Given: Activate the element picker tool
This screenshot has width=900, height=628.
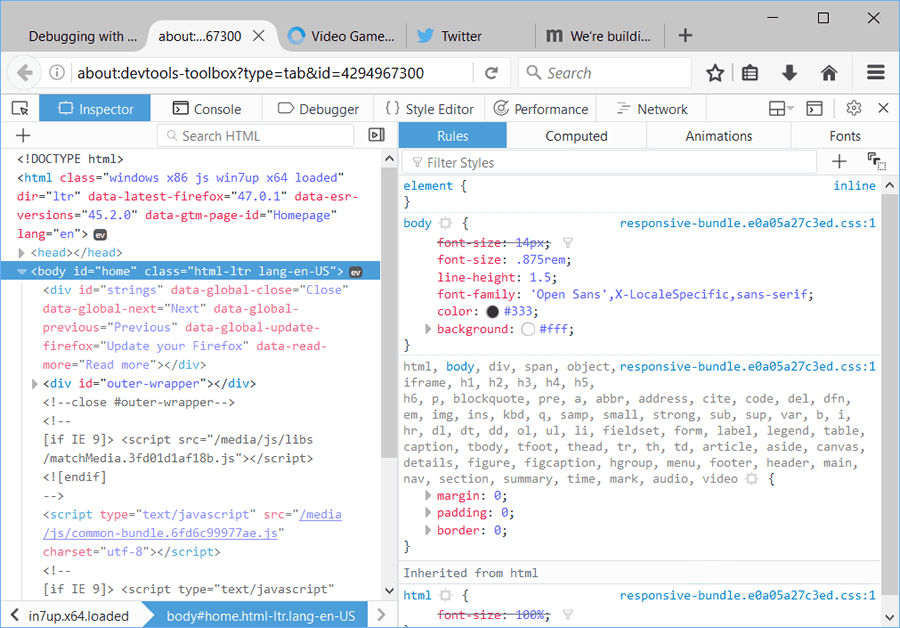Looking at the screenshot, I should (x=20, y=109).
